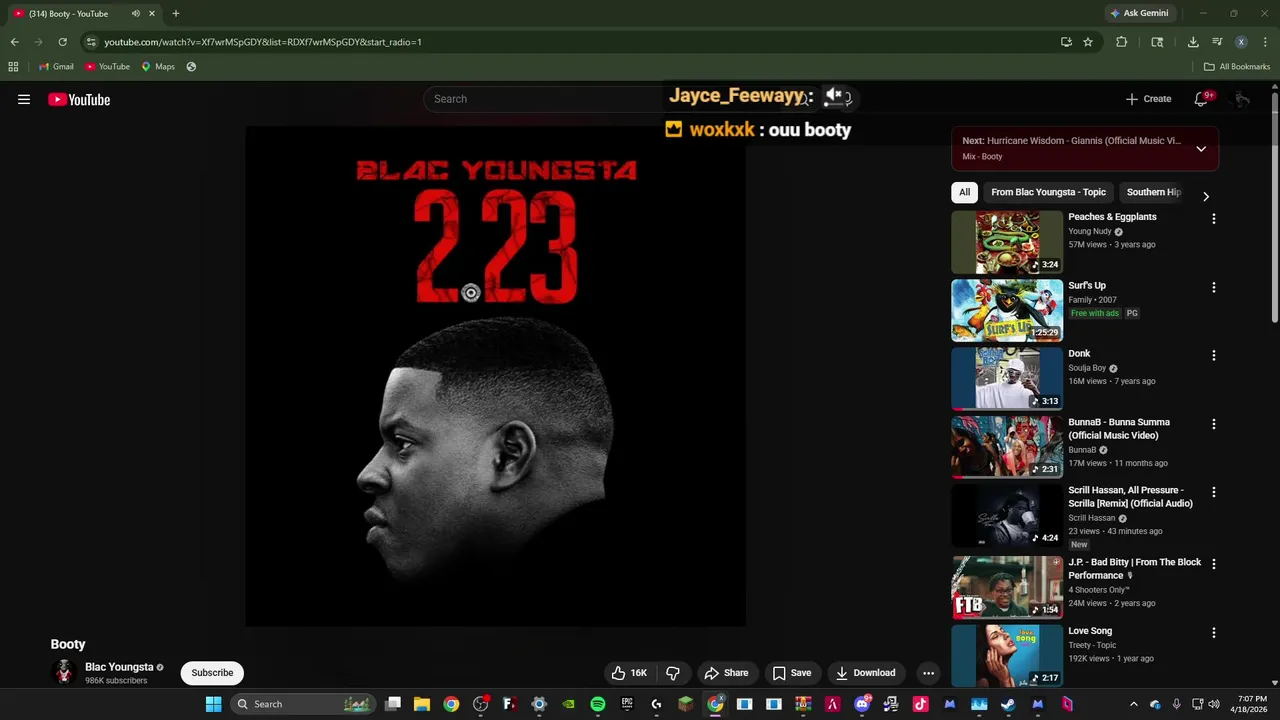This screenshot has height=720, width=1280.
Task: Dislike the Booty video
Action: 673,673
